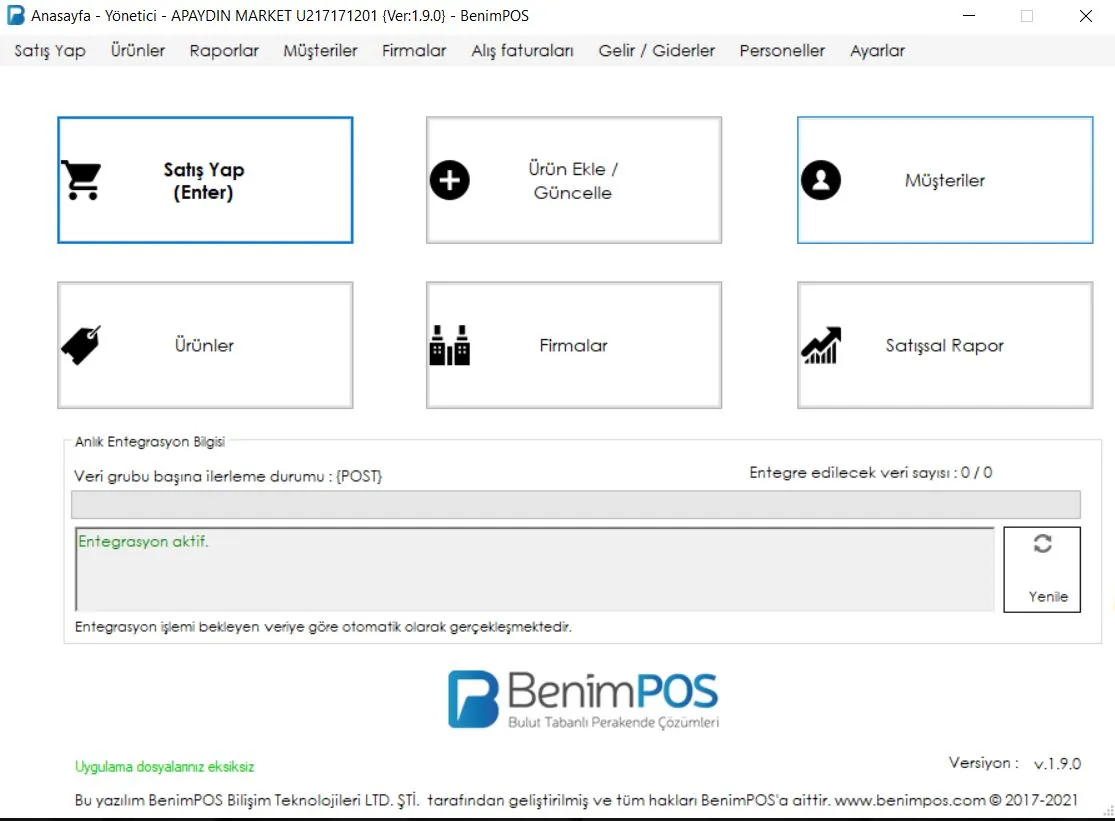The image size is (1115, 821).
Task: Open the Alış faturaları menu
Action: 522,50
